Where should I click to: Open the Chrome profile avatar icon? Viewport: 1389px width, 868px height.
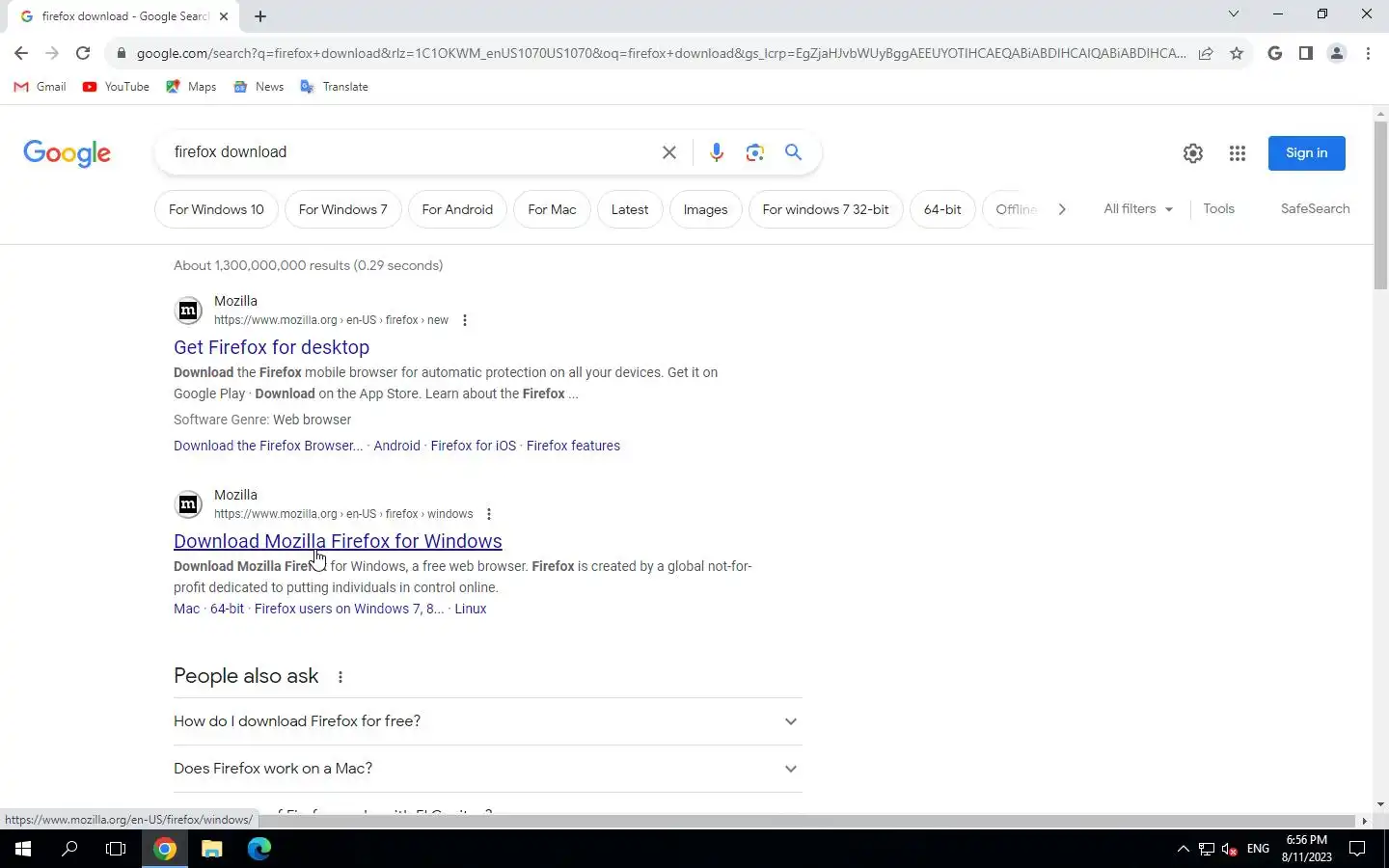[x=1337, y=53]
